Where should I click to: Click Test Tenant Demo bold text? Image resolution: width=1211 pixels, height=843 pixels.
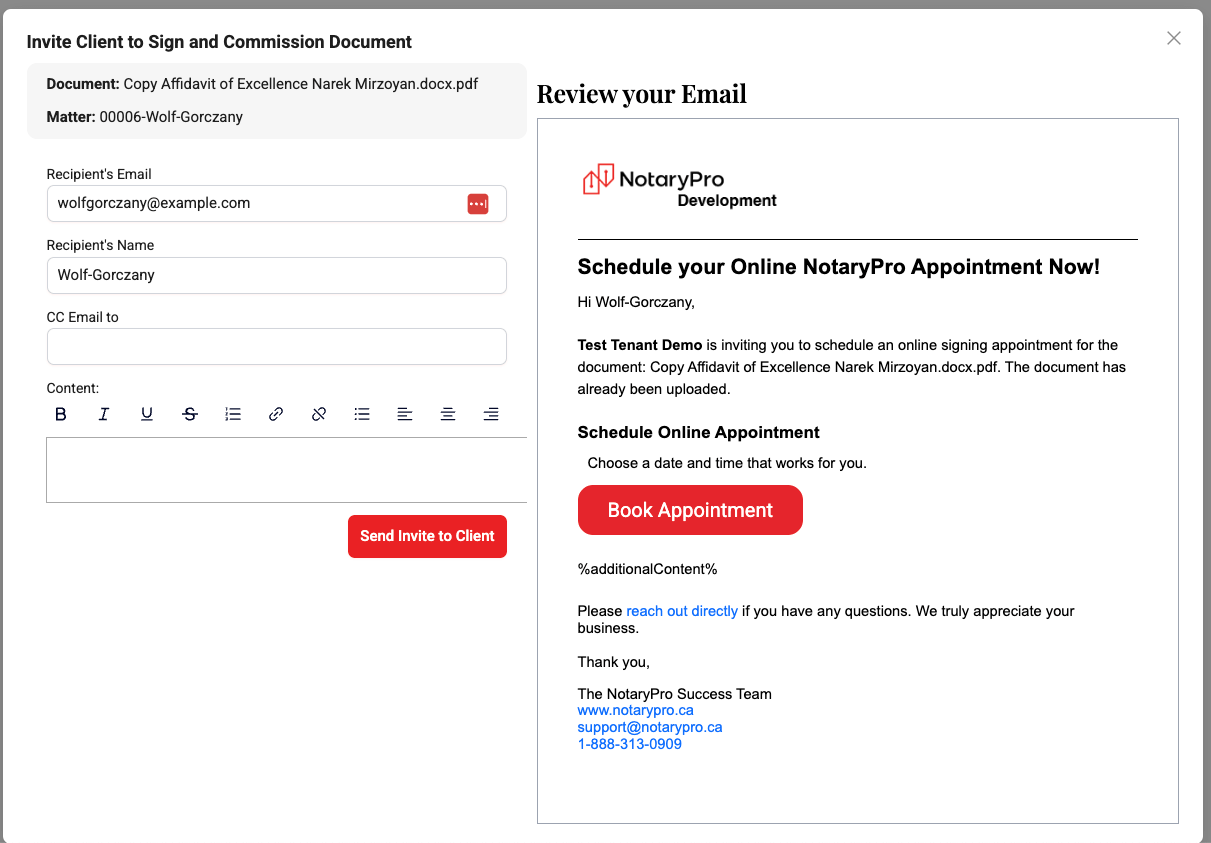pos(640,345)
